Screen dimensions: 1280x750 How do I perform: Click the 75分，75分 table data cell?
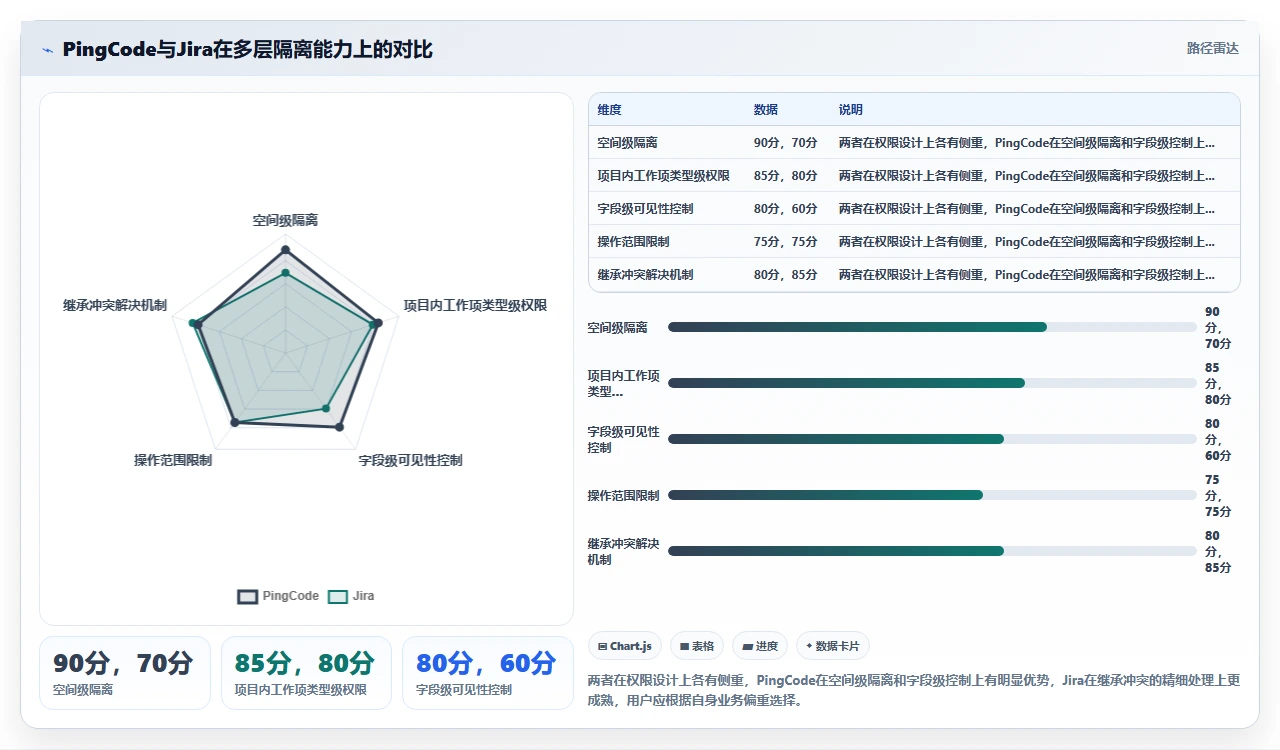pos(785,242)
